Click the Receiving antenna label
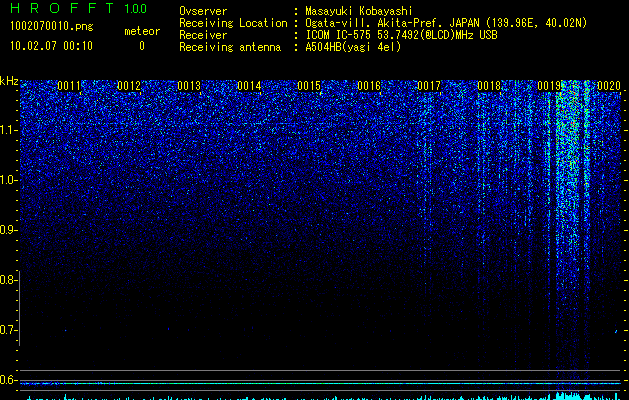Screen dimensions: 629x400 [x=230, y=47]
